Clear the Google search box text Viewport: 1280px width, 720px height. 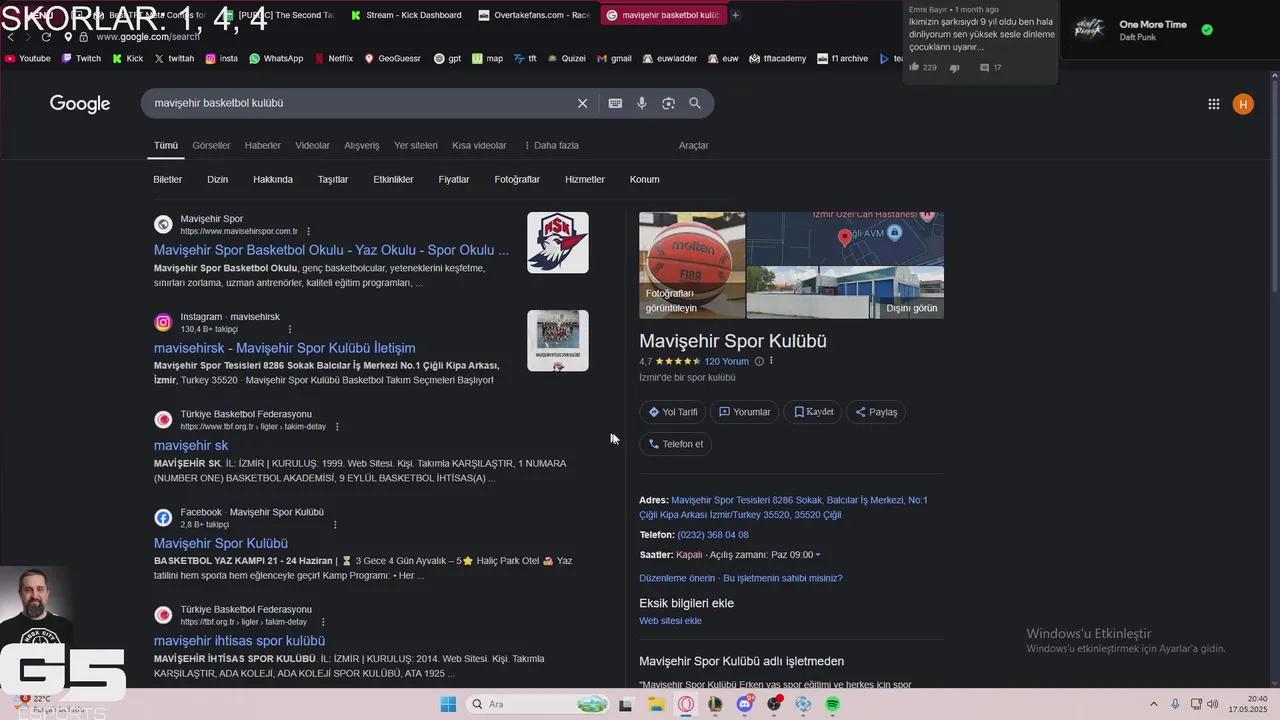(x=582, y=103)
